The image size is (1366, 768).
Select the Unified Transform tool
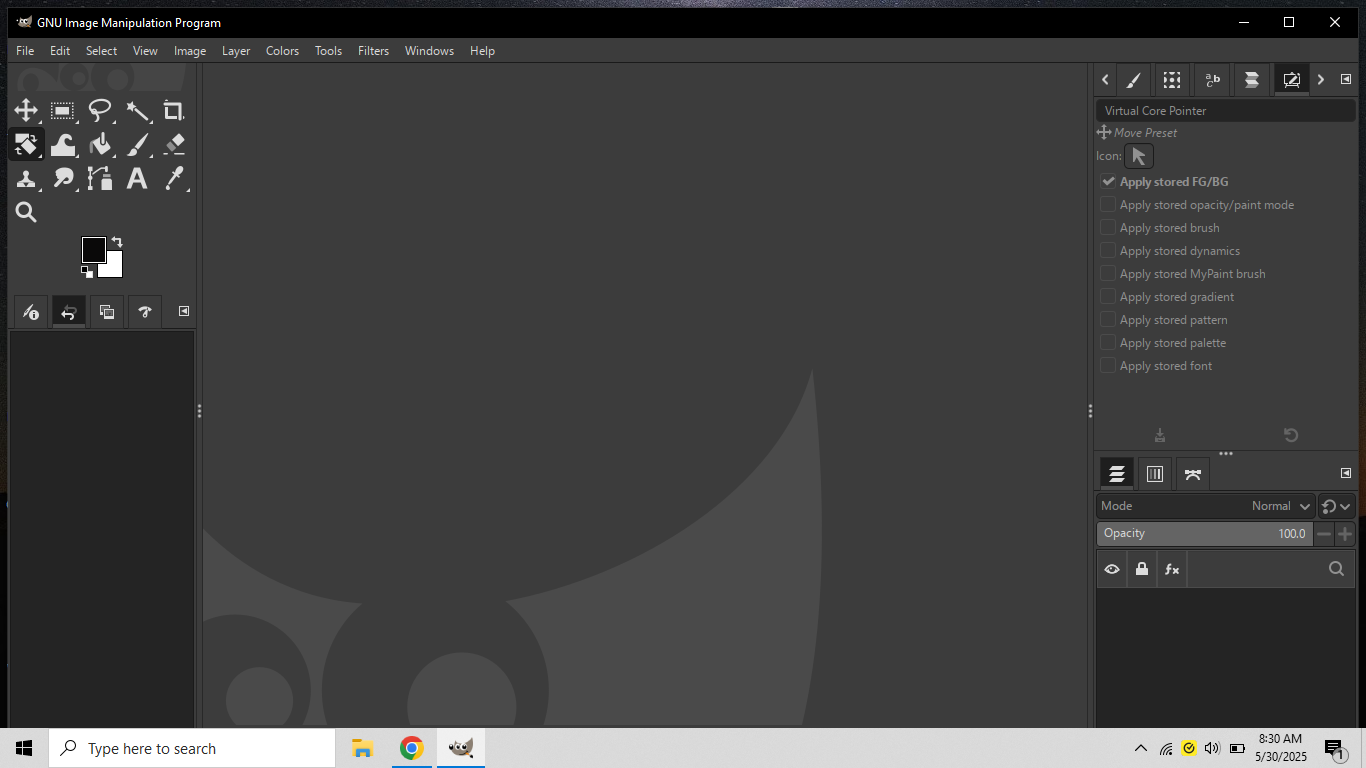click(x=26, y=145)
